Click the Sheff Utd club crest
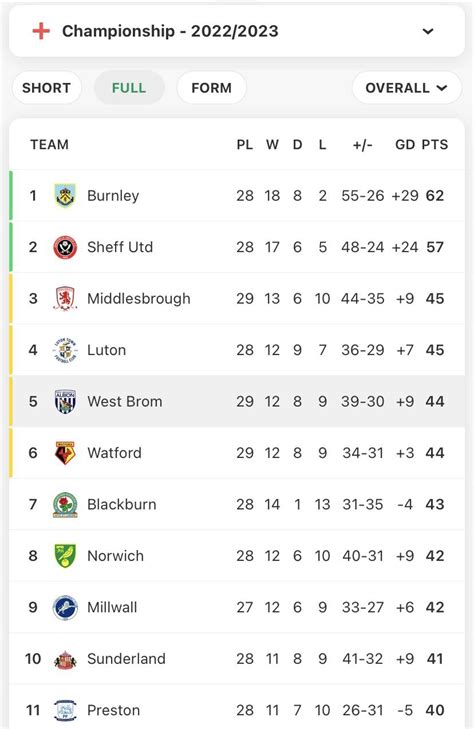The height and width of the screenshot is (729, 474). [x=65, y=247]
